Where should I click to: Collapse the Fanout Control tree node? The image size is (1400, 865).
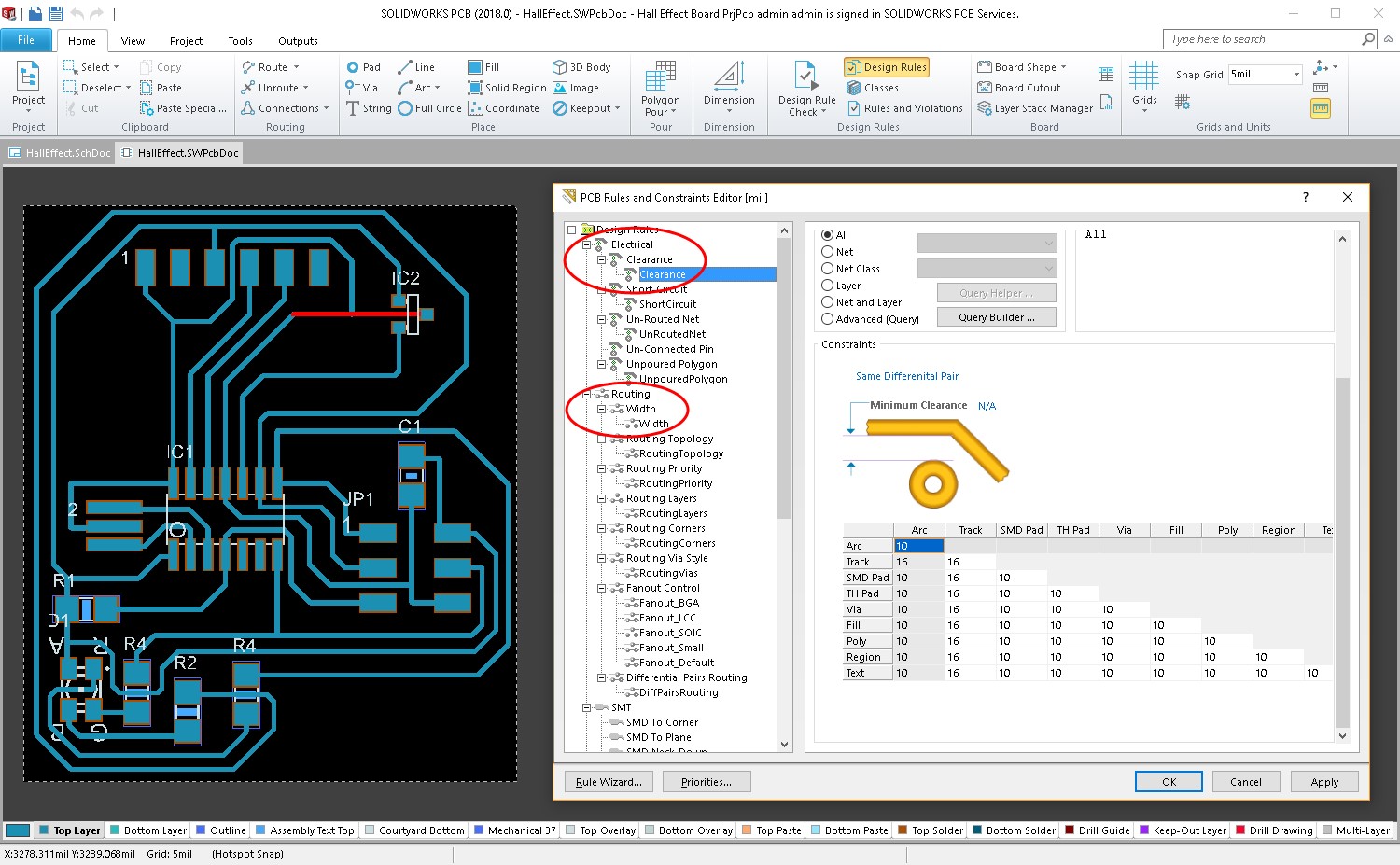pos(602,588)
